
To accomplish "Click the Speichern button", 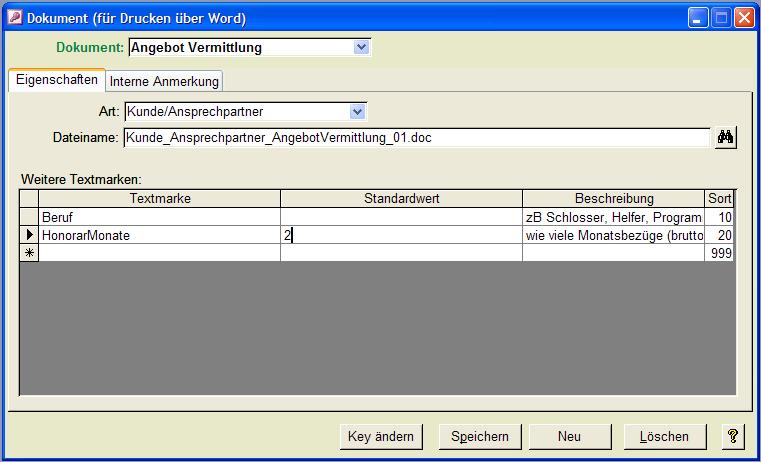I will point(480,436).
